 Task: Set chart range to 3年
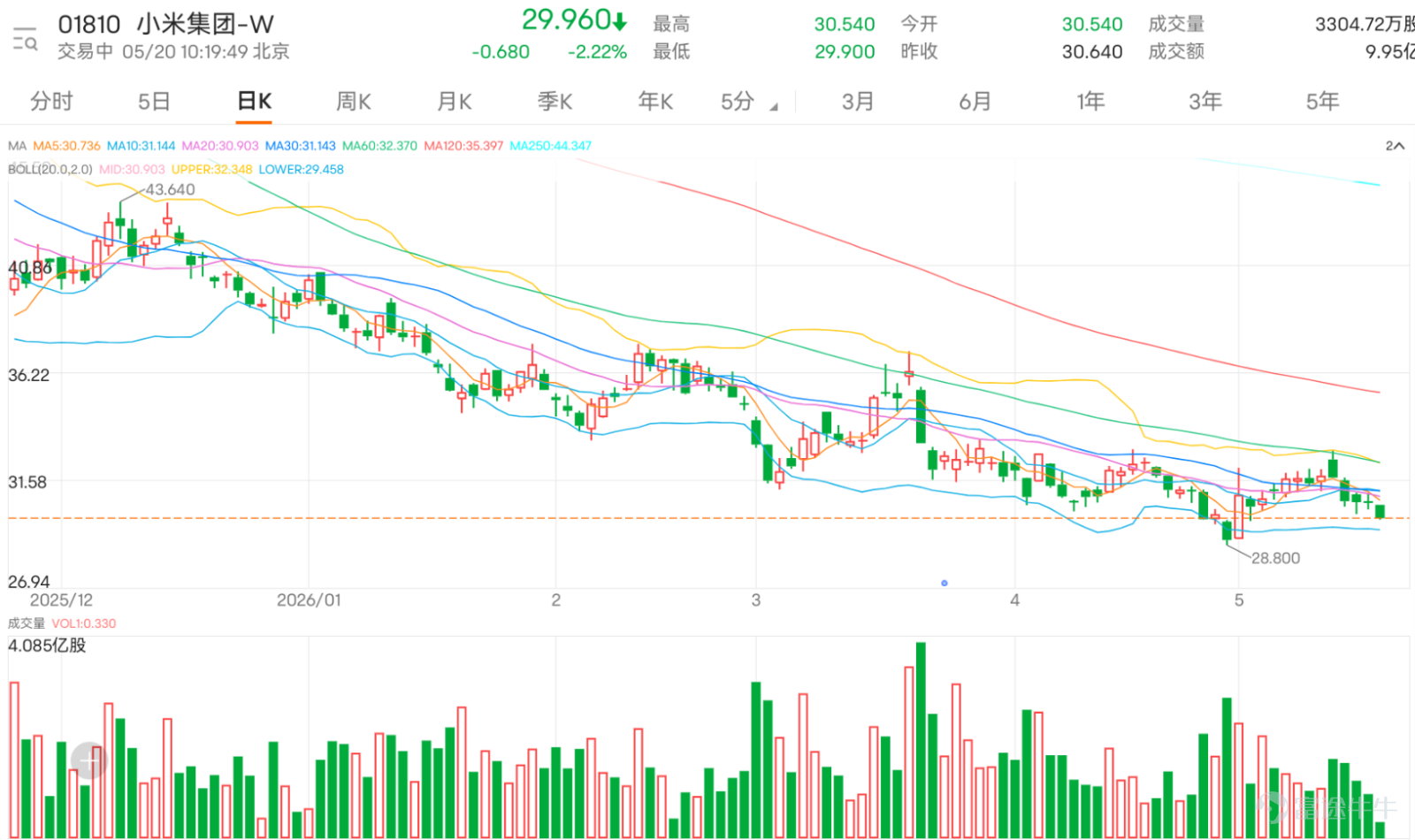[x=1205, y=102]
